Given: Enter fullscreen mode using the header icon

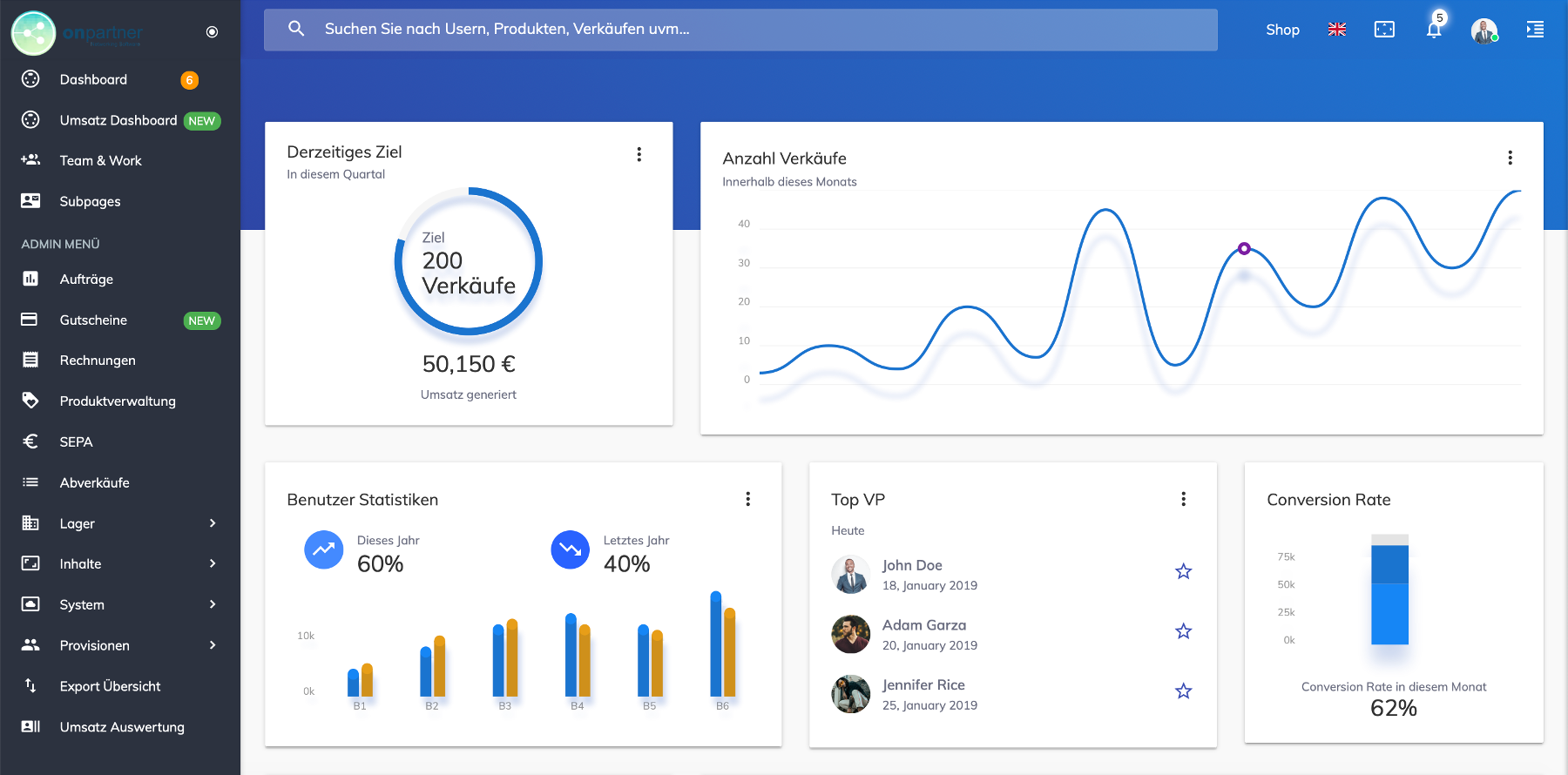Looking at the screenshot, I should tap(1384, 30).
